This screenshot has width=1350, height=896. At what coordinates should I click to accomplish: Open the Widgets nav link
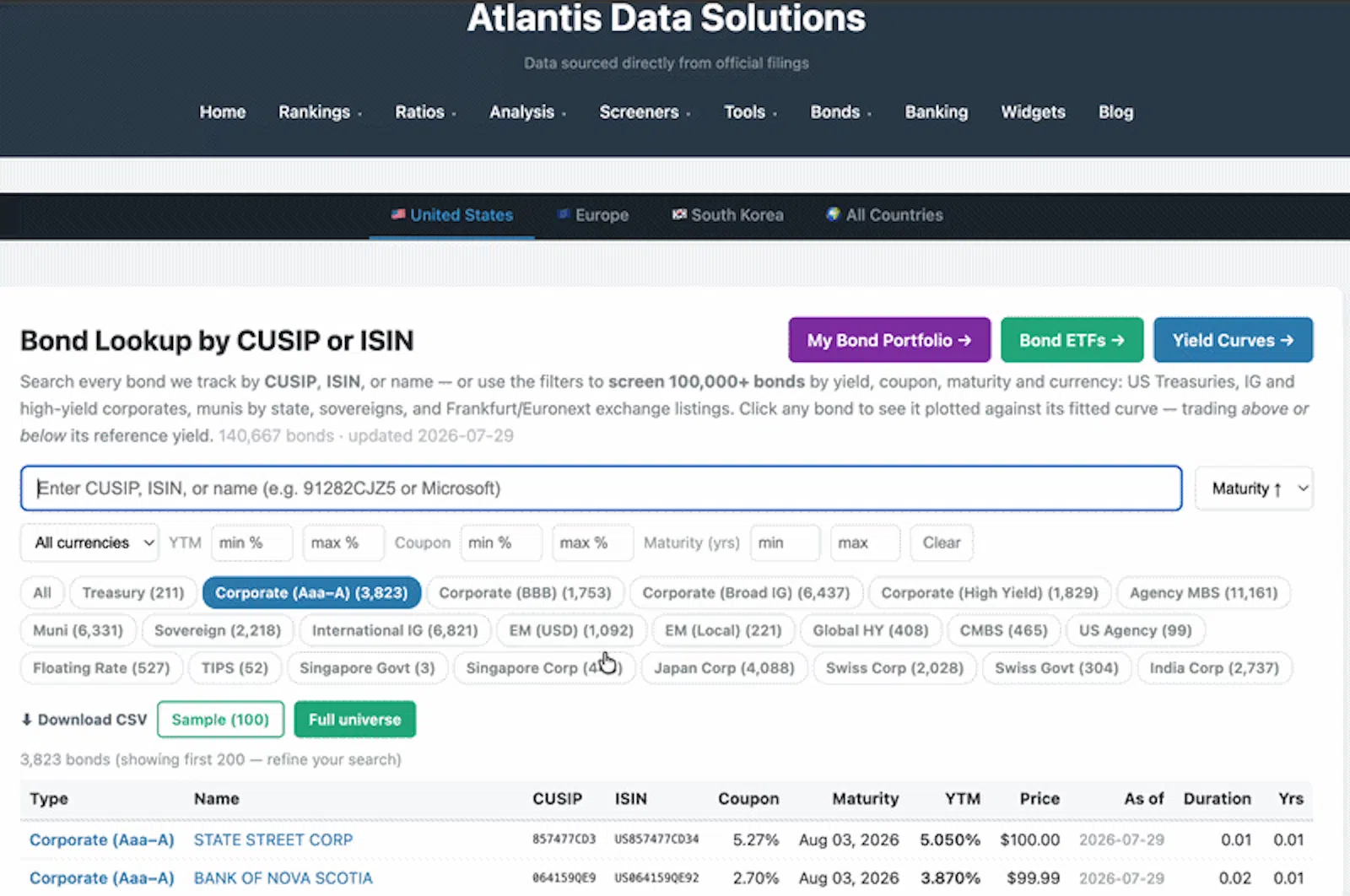[x=1033, y=112]
